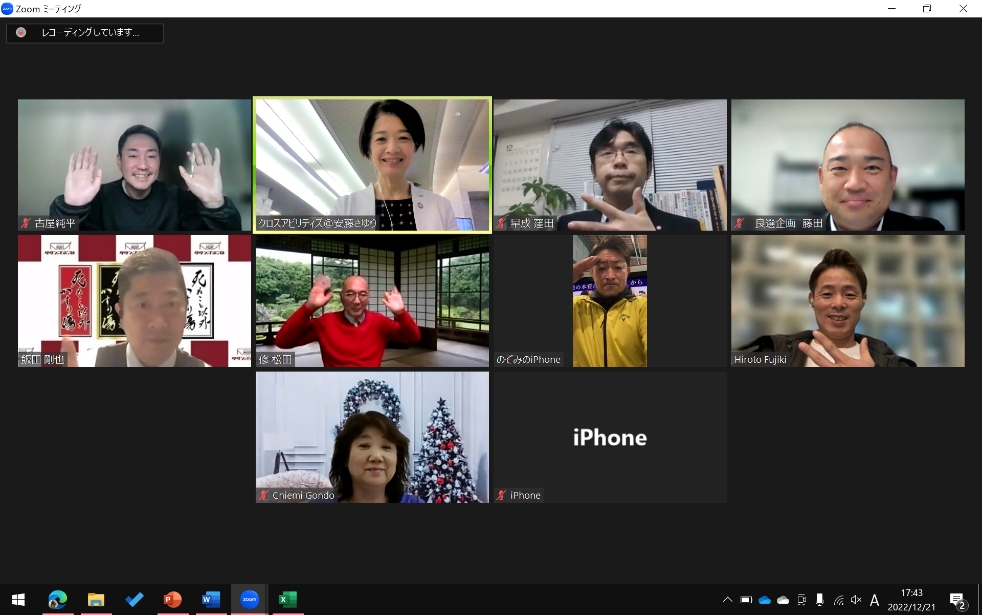Viewport: 982px width, 615px height.
Task: Select the Hiroto Fujiki video tile
Action: point(847,301)
